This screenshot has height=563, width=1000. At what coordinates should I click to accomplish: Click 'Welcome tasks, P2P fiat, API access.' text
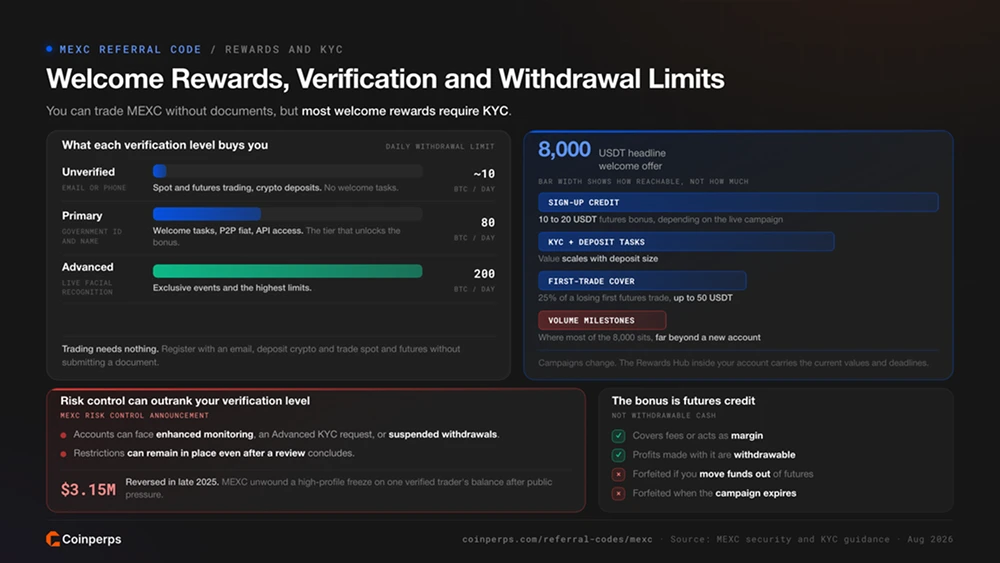tap(228, 230)
